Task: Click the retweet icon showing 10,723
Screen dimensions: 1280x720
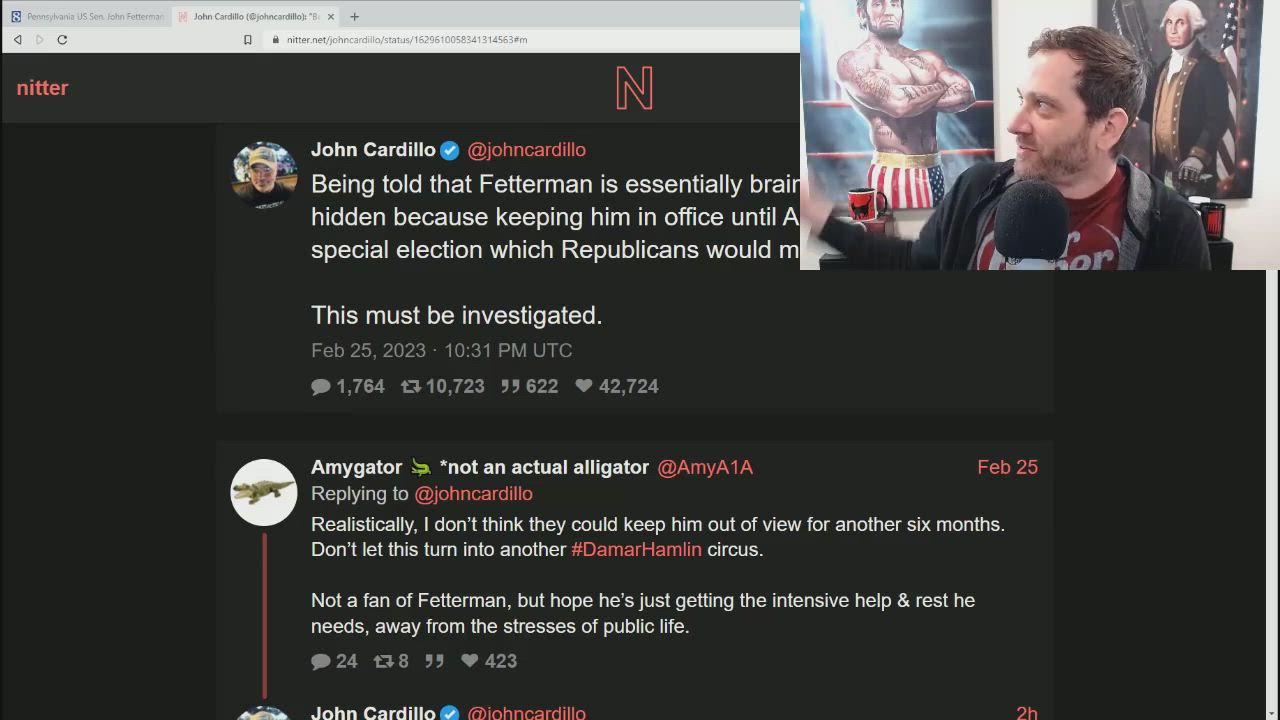Action: 410,386
